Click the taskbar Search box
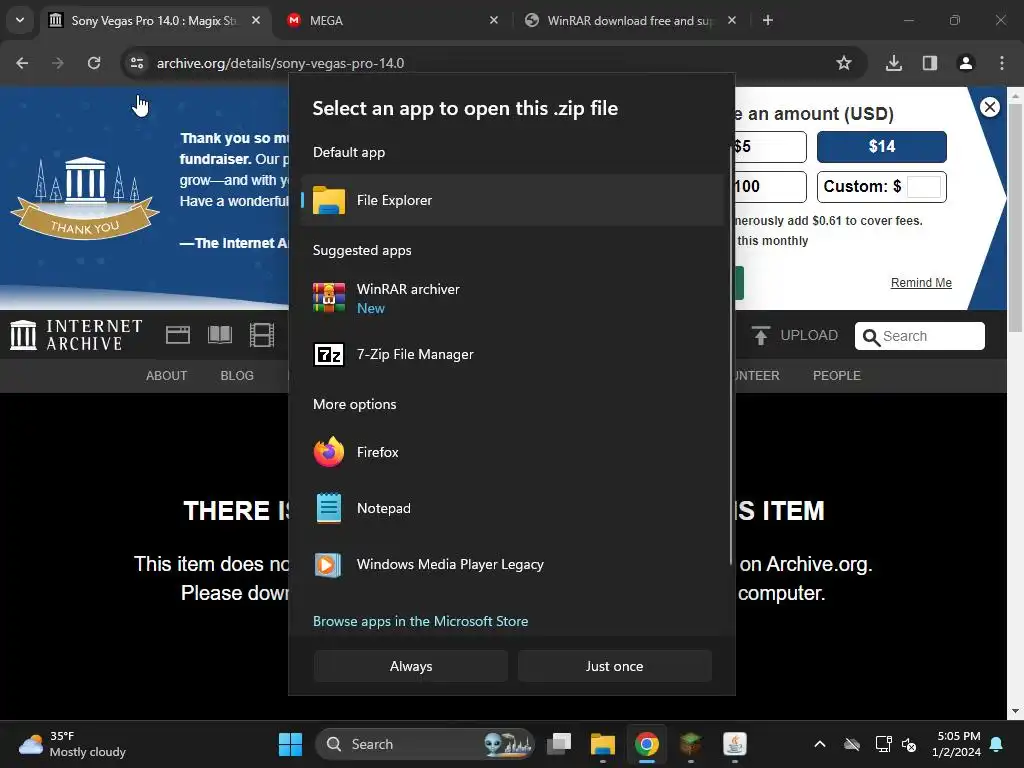 [424, 744]
